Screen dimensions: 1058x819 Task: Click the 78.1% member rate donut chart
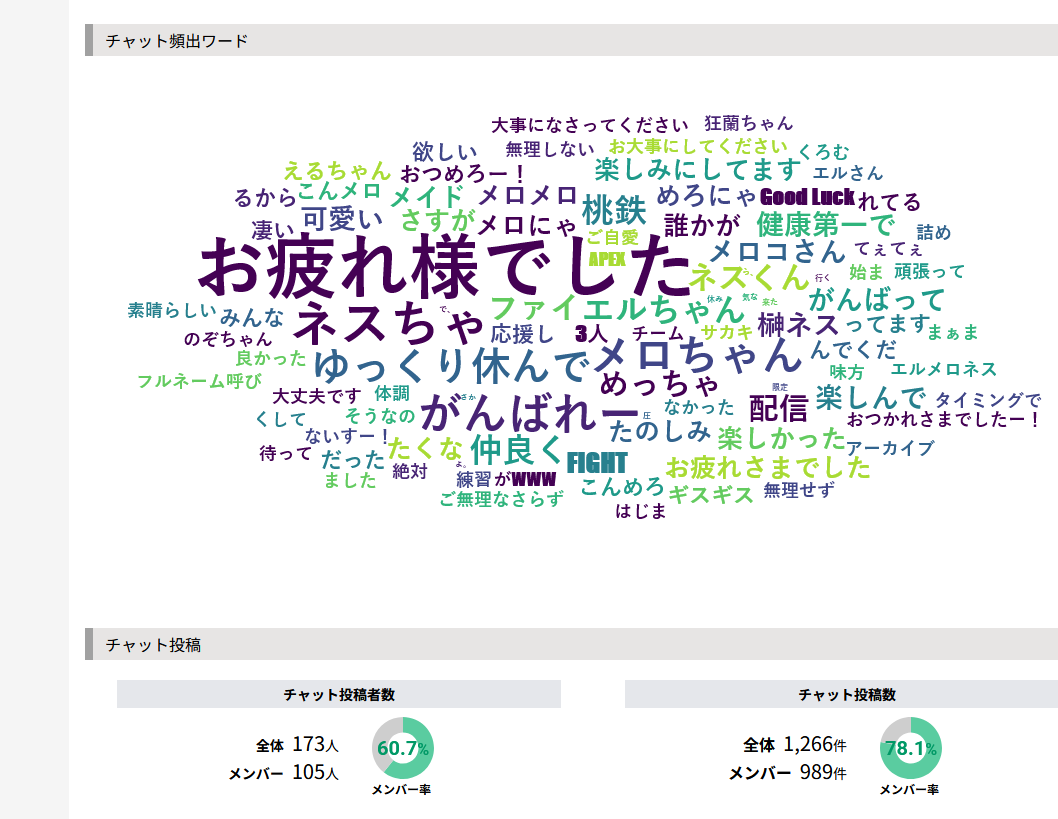910,748
